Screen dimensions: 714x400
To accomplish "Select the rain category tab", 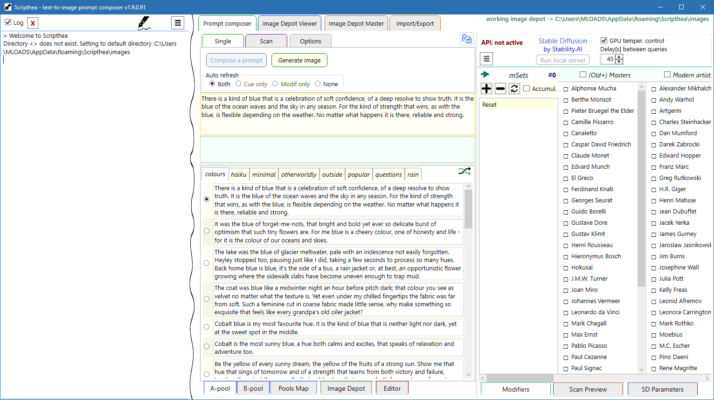I will [413, 174].
